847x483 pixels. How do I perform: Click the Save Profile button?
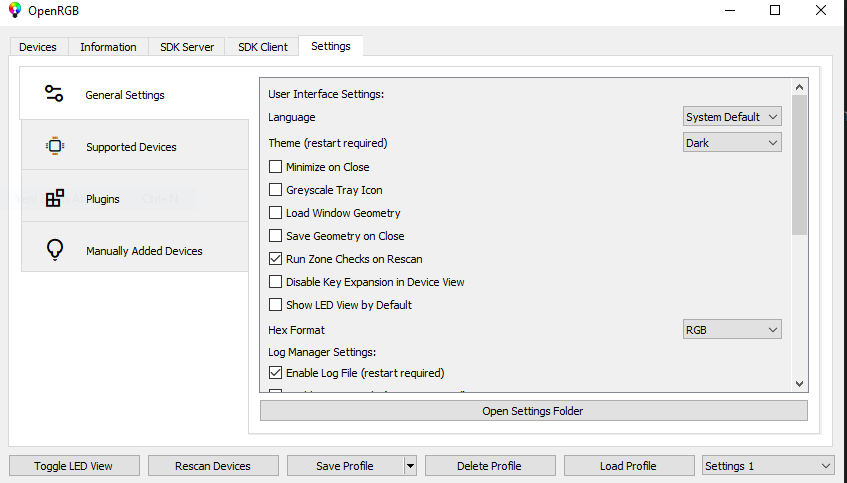[x=345, y=466]
